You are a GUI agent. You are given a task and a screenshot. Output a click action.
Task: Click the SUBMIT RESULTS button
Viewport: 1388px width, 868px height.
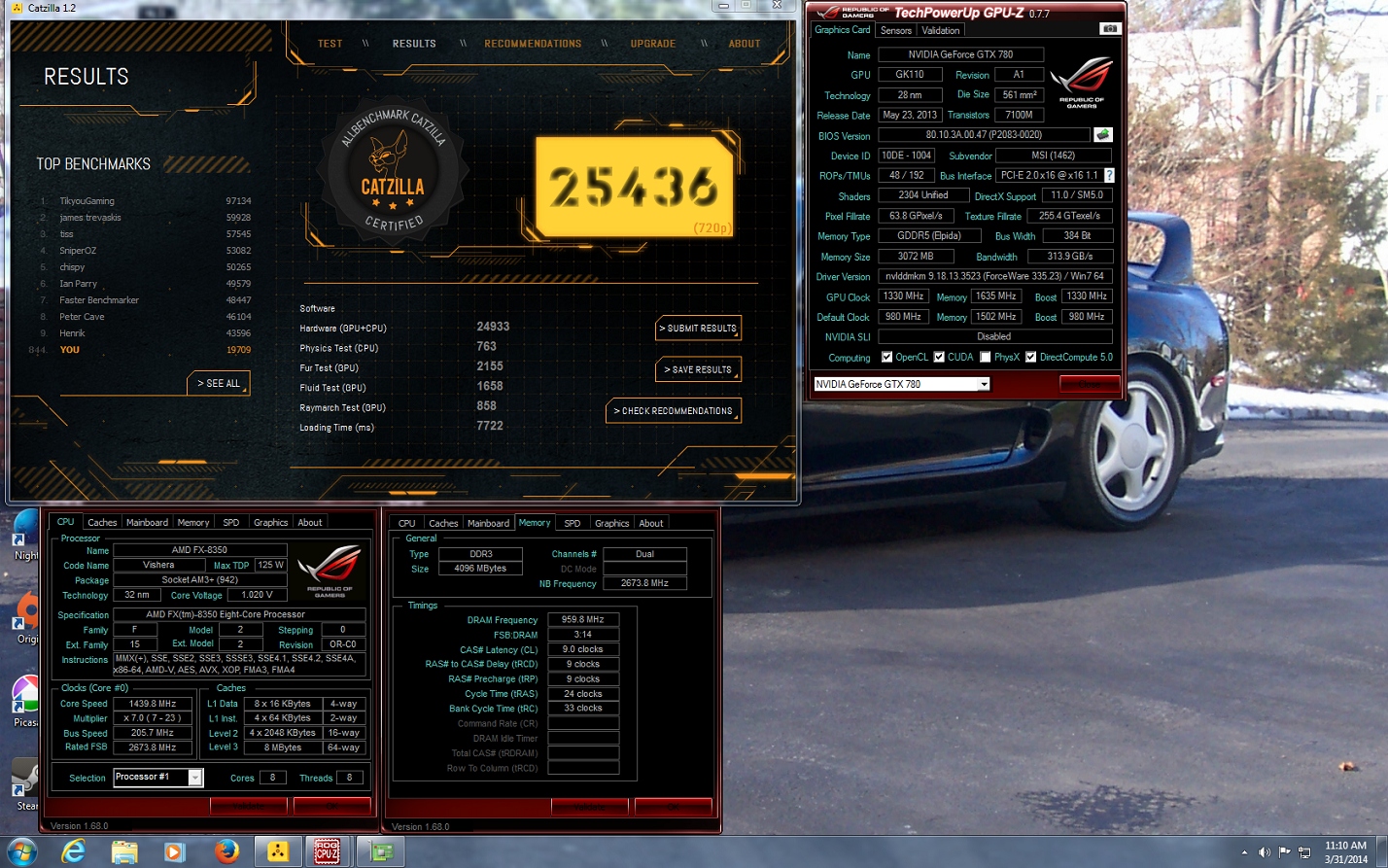pos(698,329)
